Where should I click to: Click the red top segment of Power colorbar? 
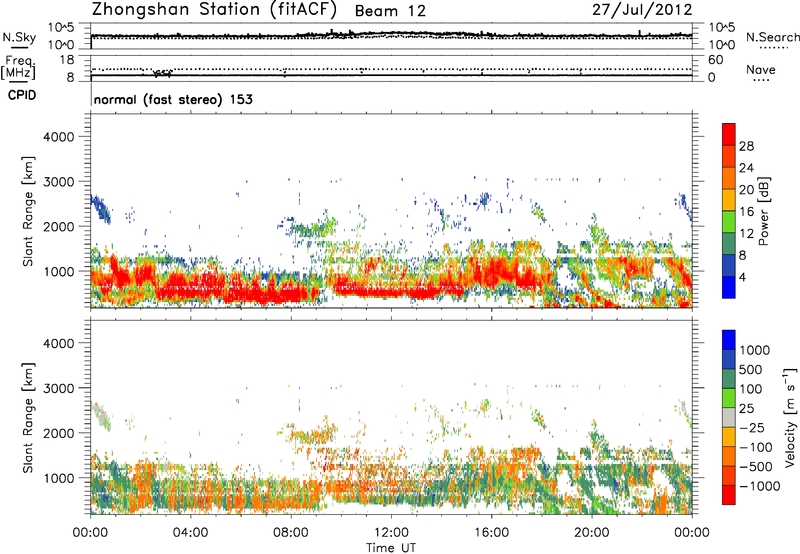pyautogui.click(x=729, y=134)
